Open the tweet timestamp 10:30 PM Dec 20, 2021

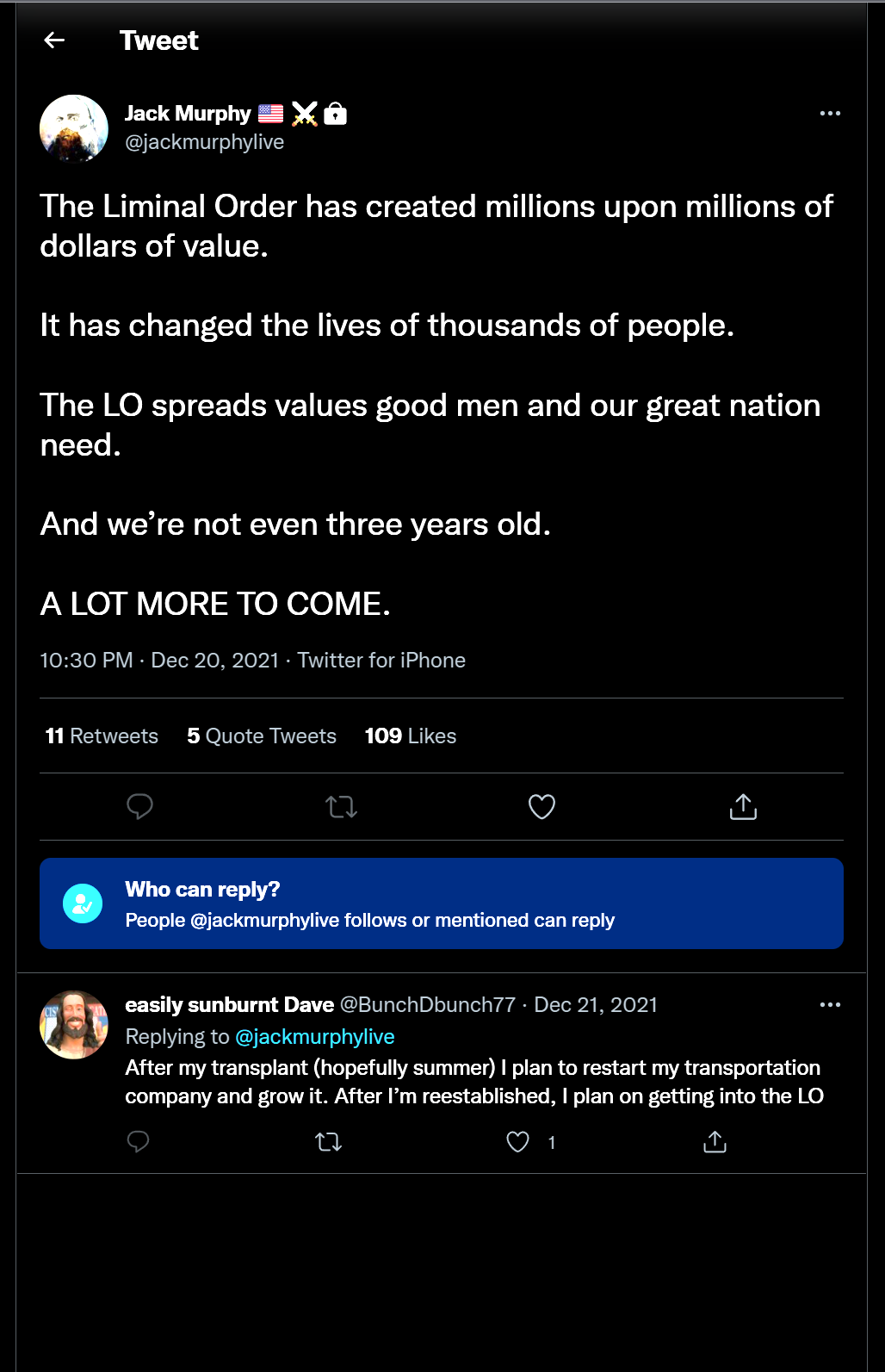click(159, 661)
